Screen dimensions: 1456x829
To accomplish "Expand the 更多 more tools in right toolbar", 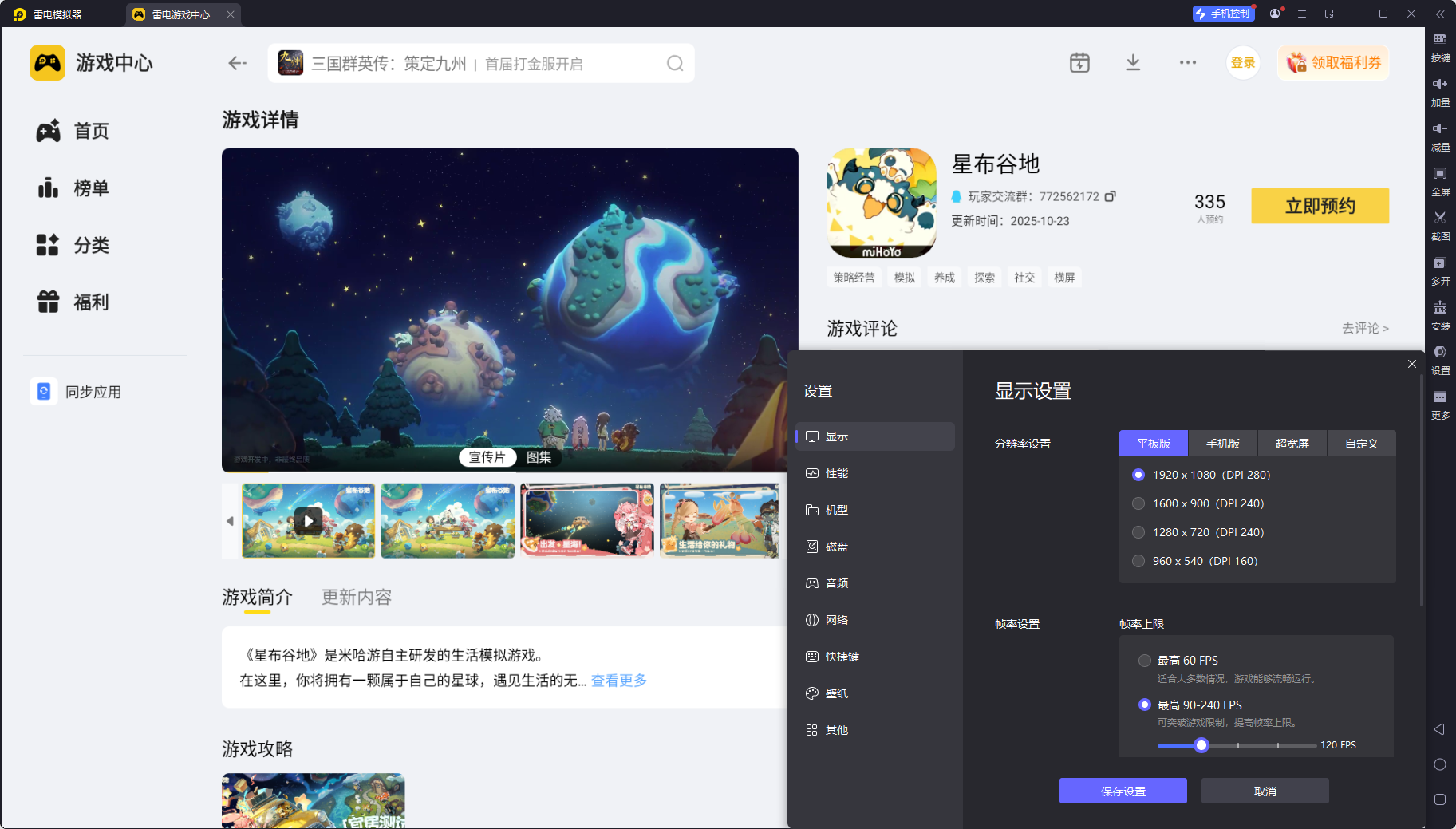I will (x=1440, y=405).
